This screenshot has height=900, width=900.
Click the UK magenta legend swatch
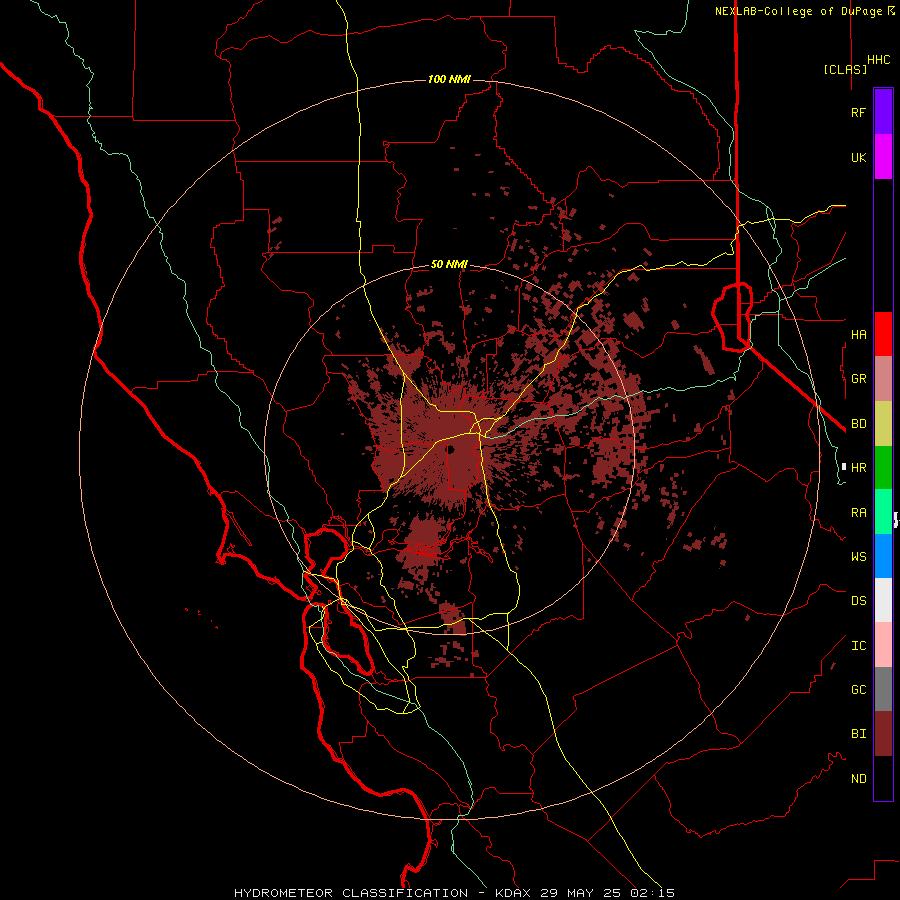(883, 157)
